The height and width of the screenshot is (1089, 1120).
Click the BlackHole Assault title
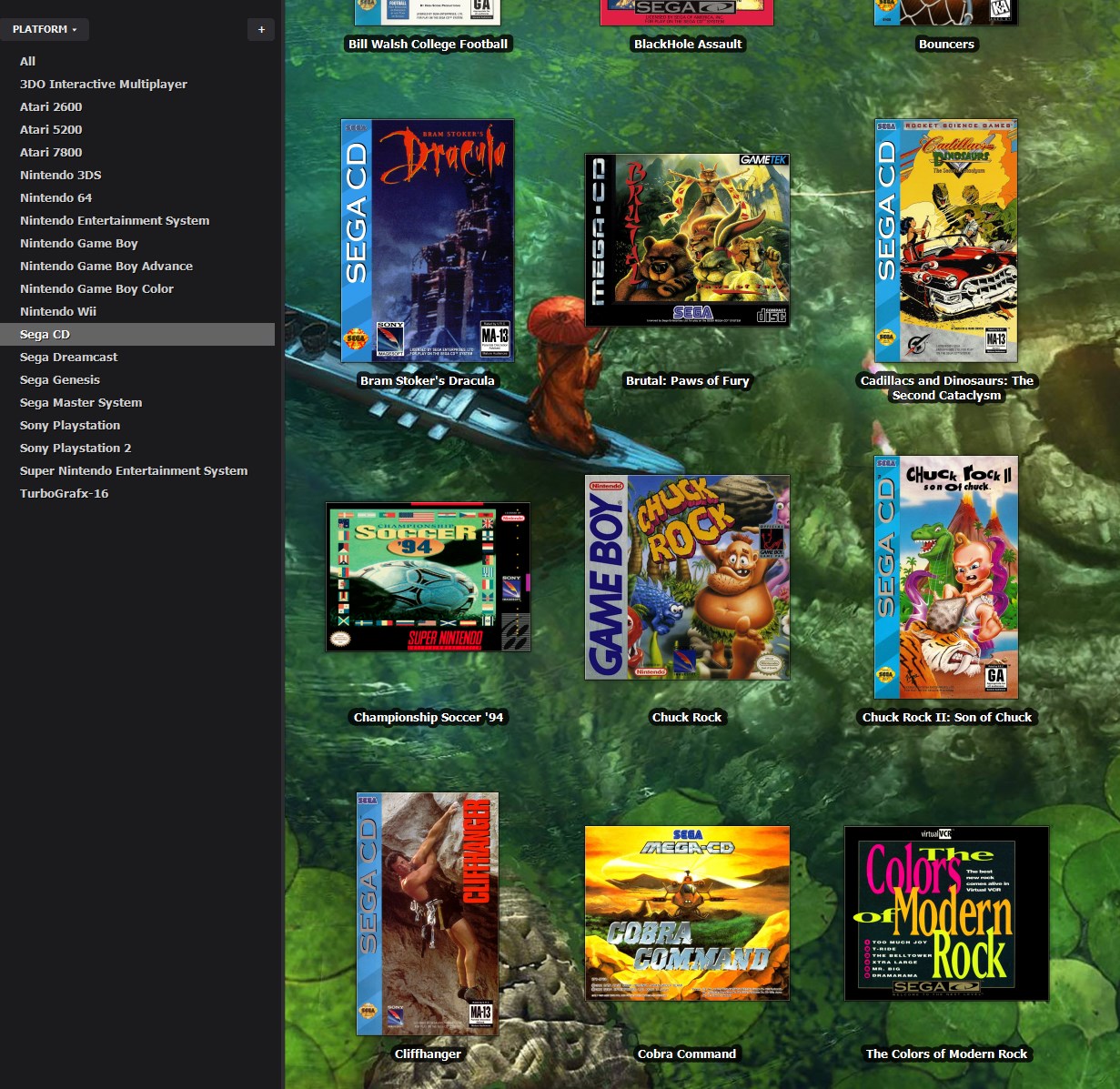click(688, 44)
